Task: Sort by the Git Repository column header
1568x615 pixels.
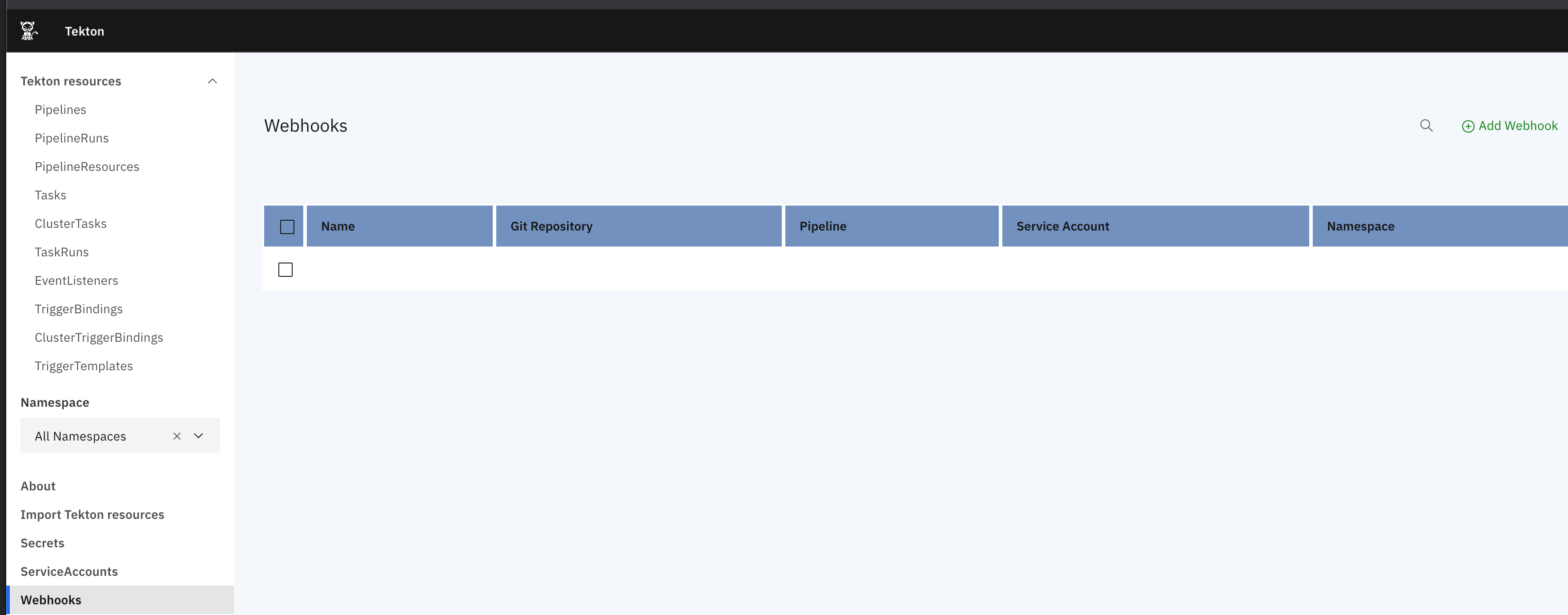Action: click(x=551, y=226)
